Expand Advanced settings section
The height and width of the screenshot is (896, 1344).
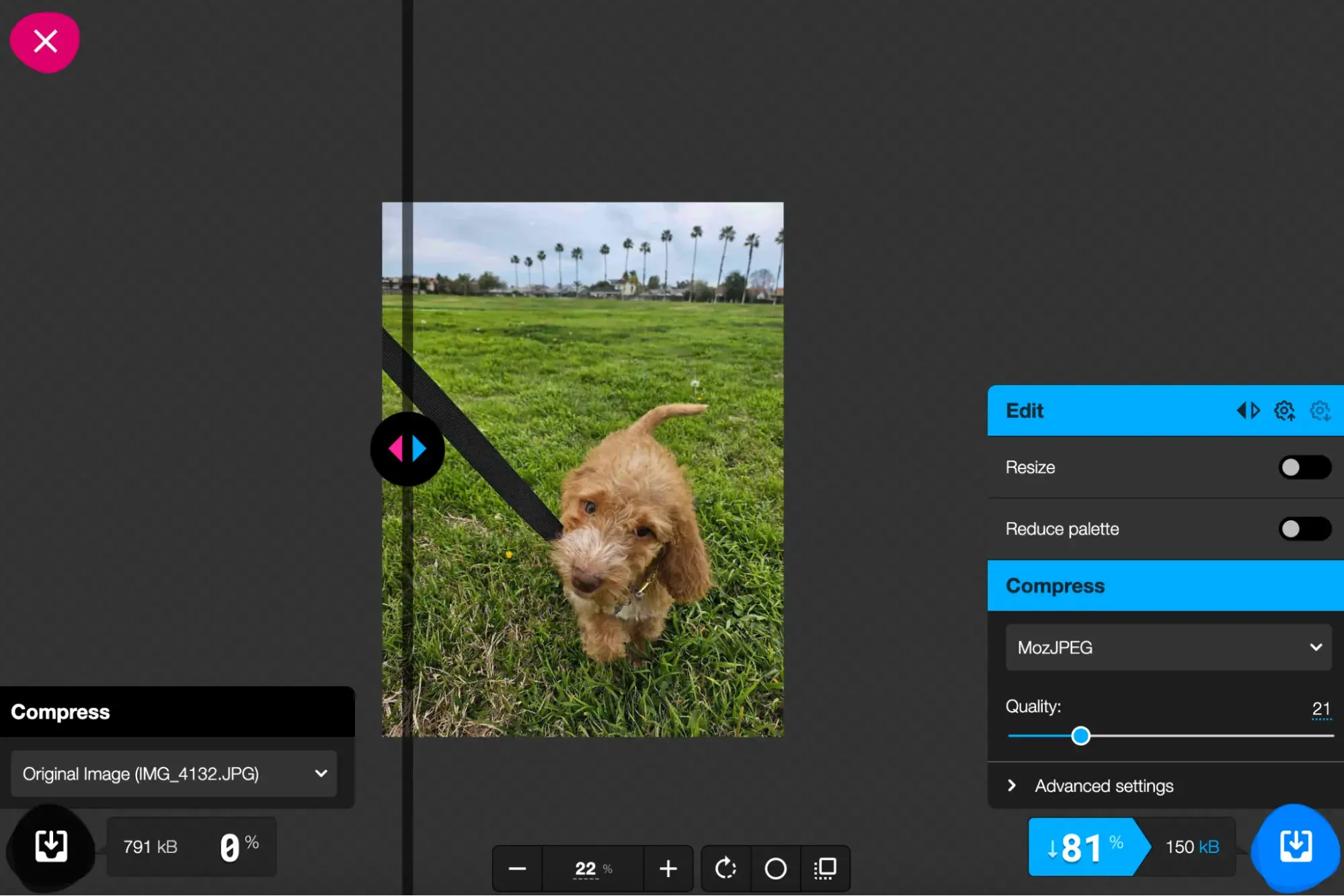(x=1103, y=786)
